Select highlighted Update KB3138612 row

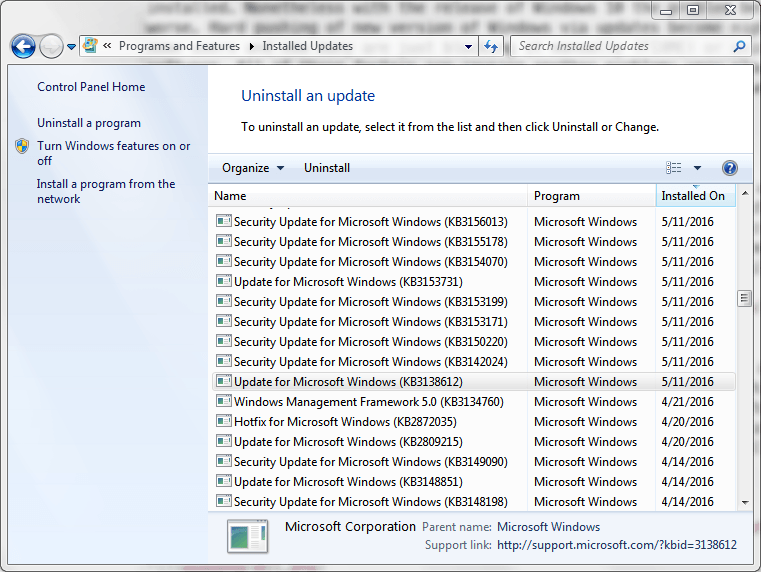474,382
